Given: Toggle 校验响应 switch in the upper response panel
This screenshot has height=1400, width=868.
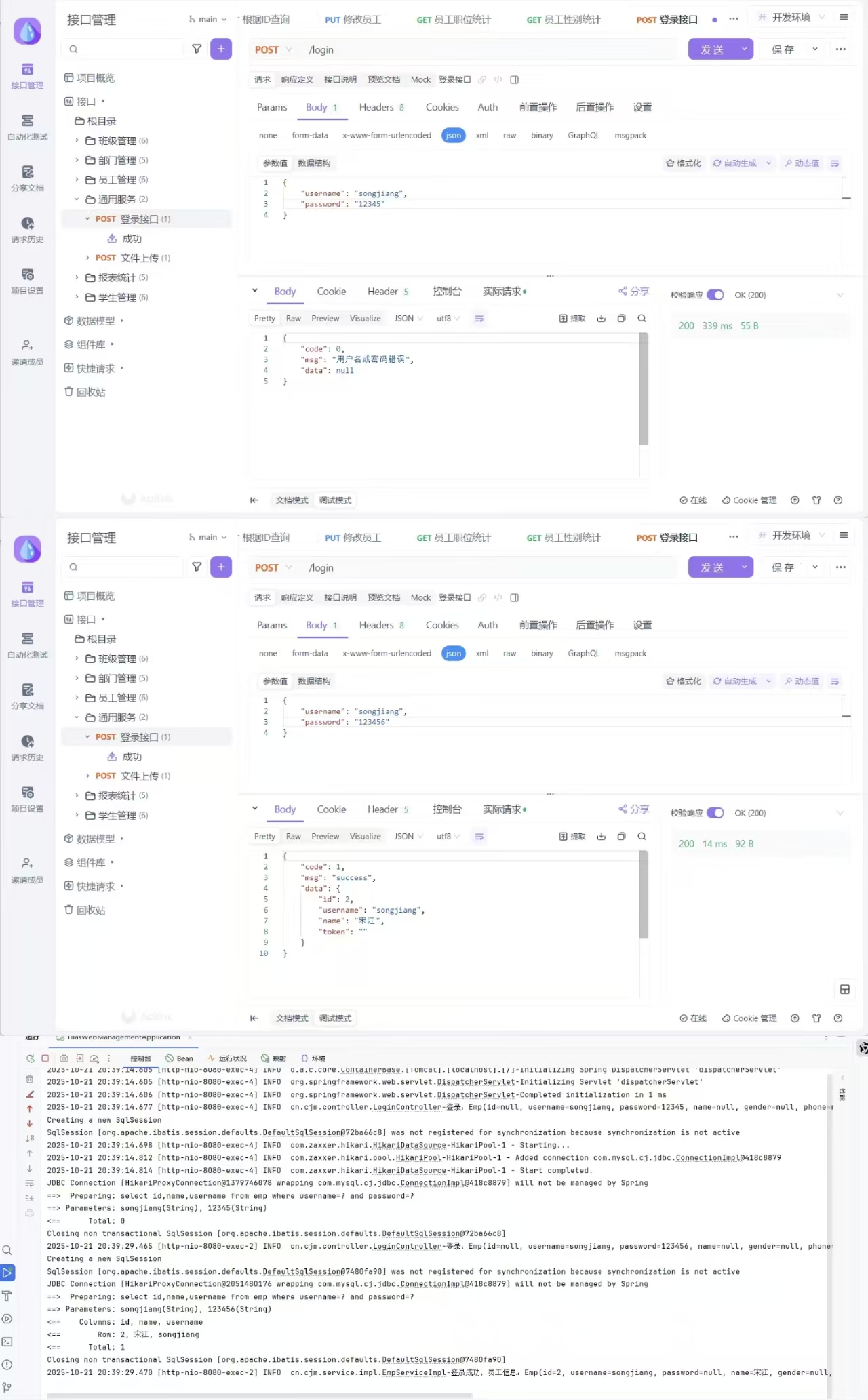Looking at the screenshot, I should [x=715, y=295].
